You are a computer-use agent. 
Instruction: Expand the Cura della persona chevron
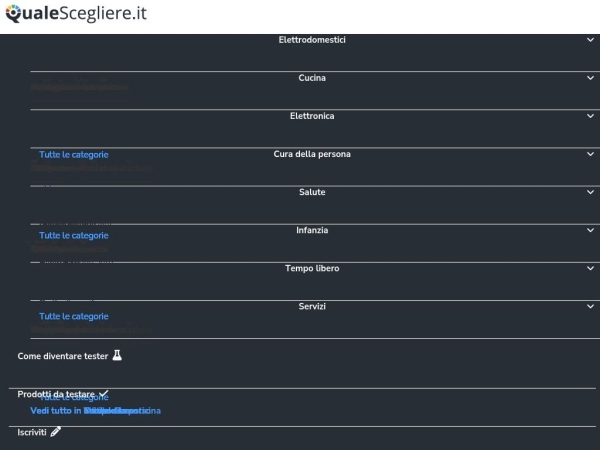[590, 154]
